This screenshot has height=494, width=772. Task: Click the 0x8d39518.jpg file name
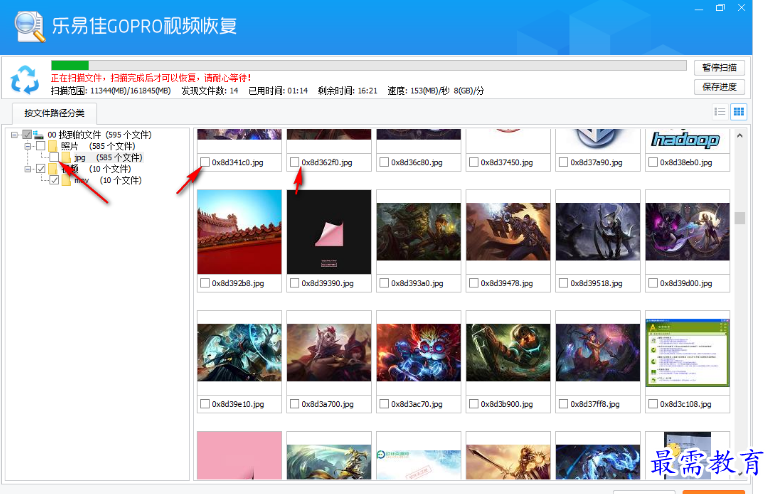pyautogui.click(x=597, y=283)
